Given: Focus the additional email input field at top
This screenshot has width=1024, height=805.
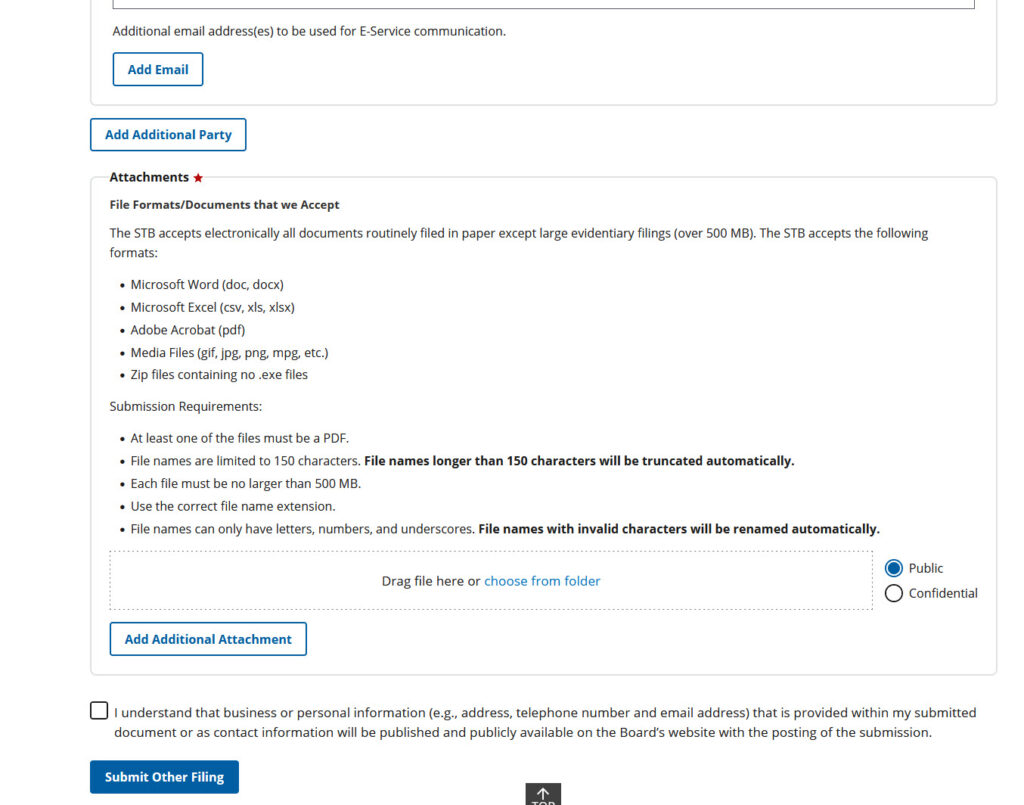Looking at the screenshot, I should point(543,4).
